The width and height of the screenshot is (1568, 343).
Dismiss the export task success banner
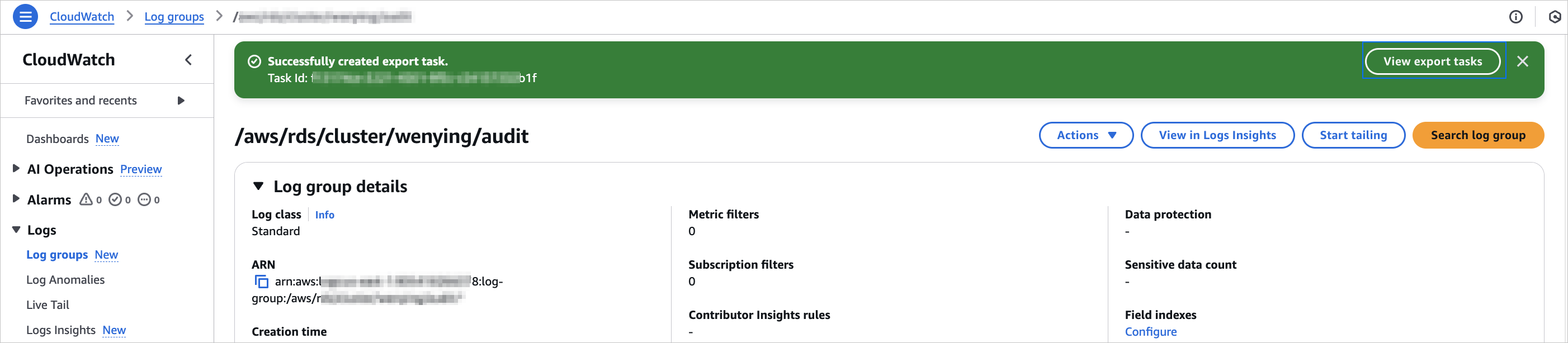tap(1522, 61)
